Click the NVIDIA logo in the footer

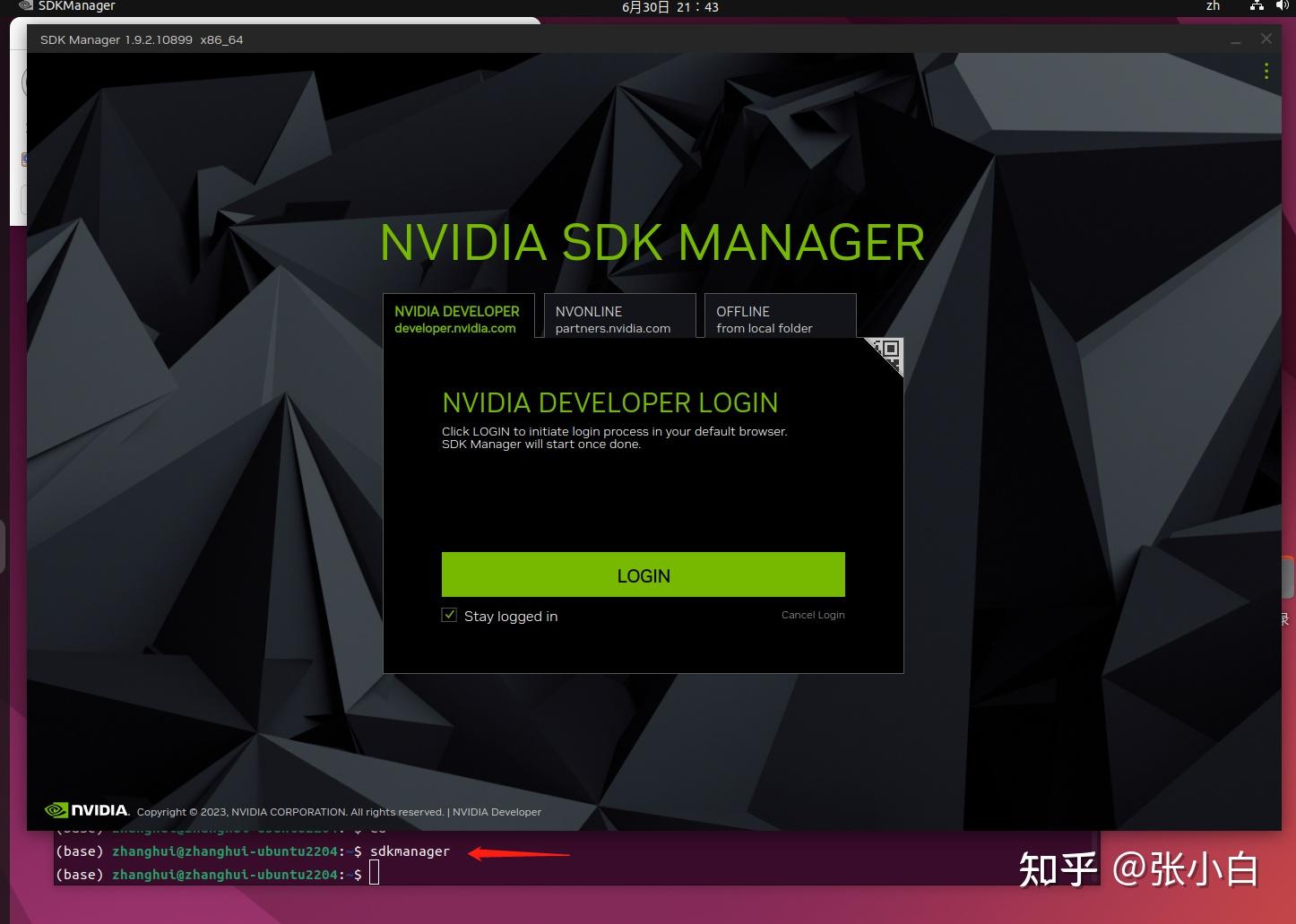(87, 810)
